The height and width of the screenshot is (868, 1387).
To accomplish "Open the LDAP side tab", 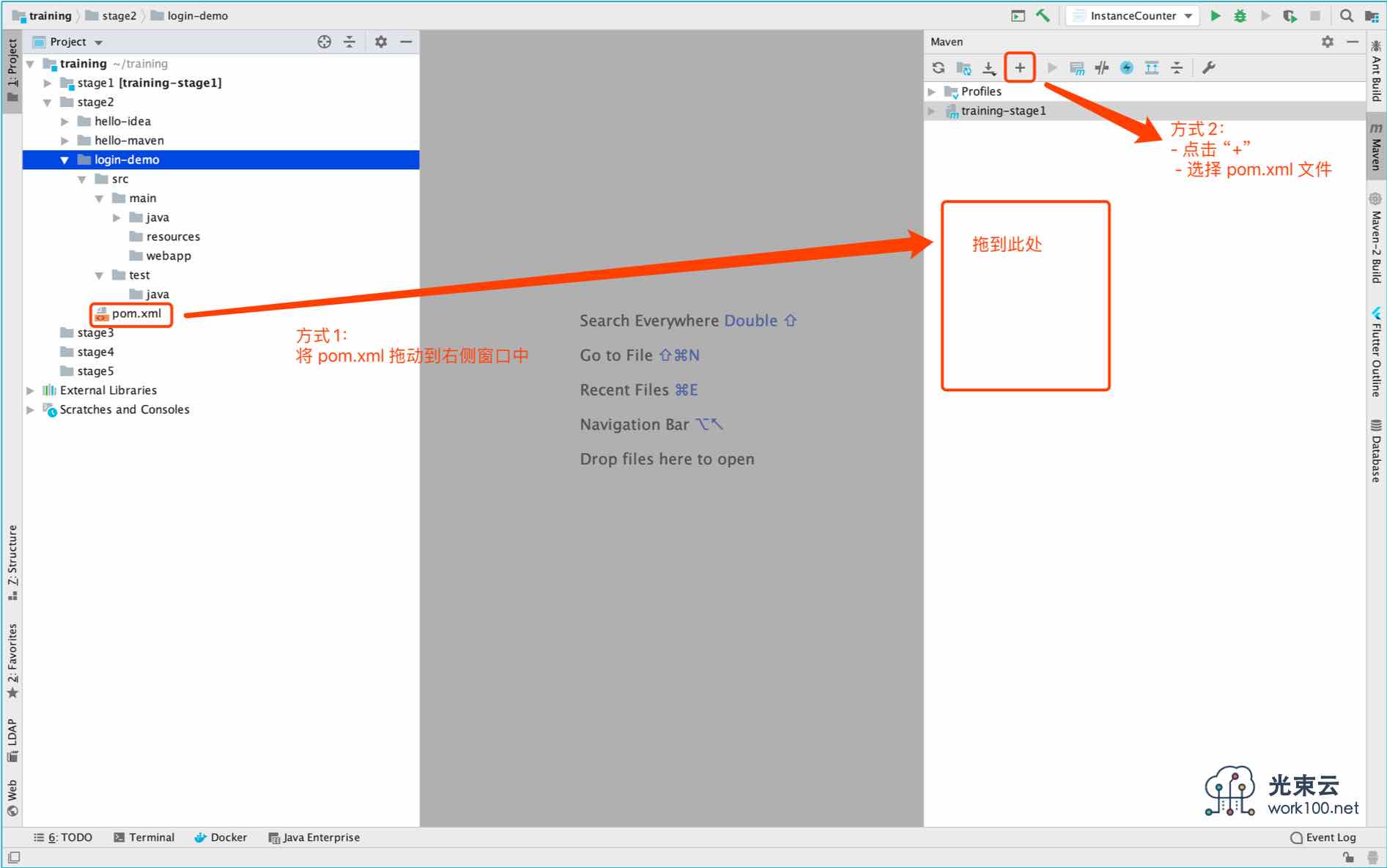I will tap(12, 740).
